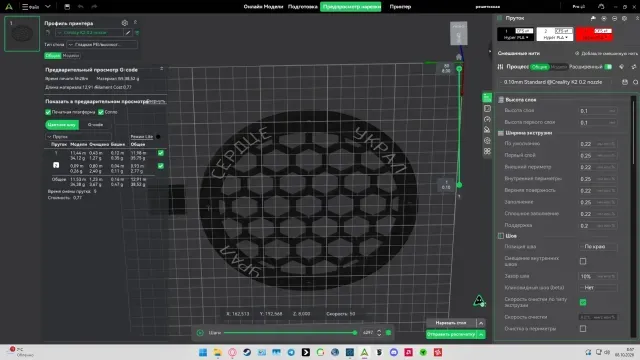Viewport: 640px width, 360px height.
Task: Open the speed settings category icon
Action: tap(487, 119)
